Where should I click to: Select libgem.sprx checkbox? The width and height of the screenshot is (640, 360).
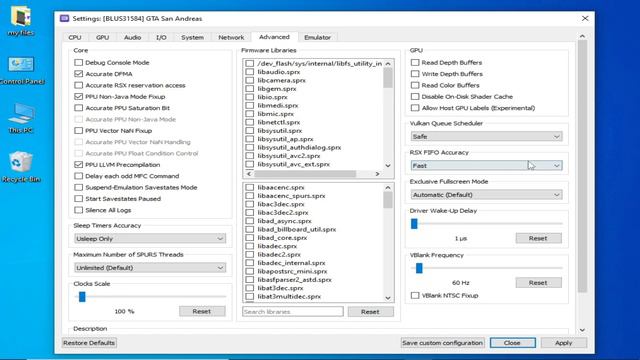(250, 89)
